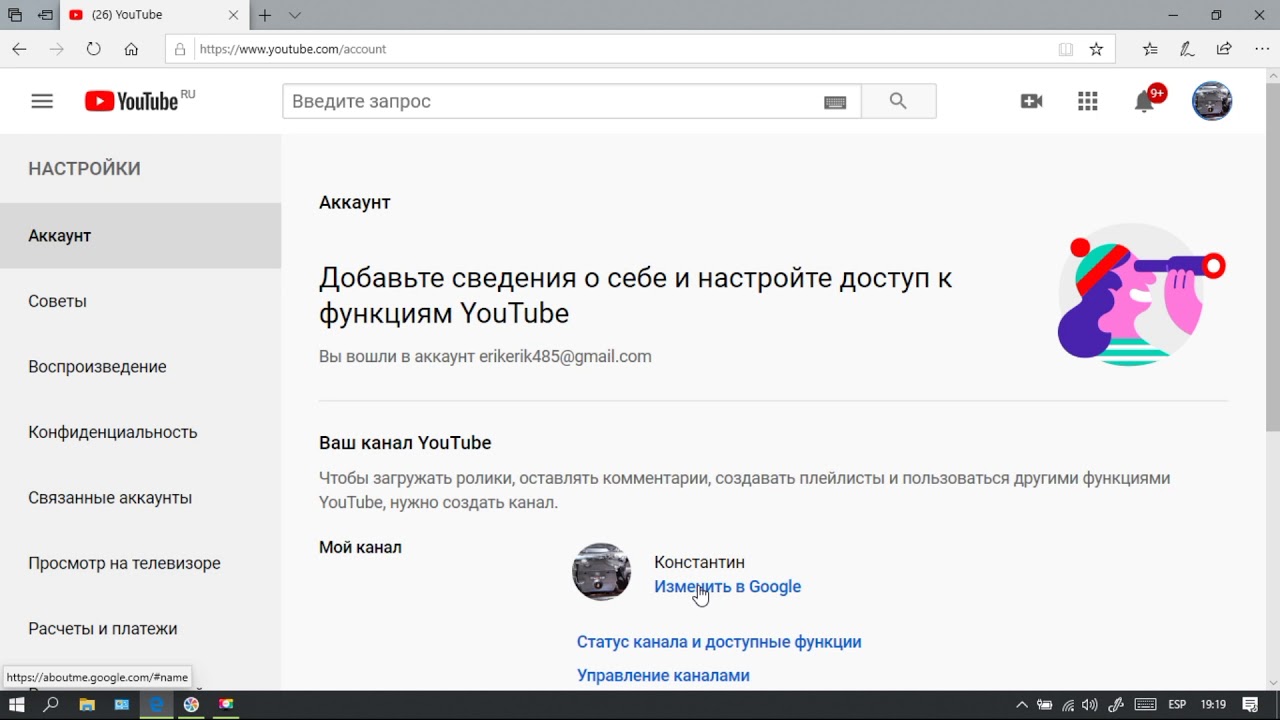Show site info via lock icon
The width and height of the screenshot is (1280, 720).
point(180,49)
